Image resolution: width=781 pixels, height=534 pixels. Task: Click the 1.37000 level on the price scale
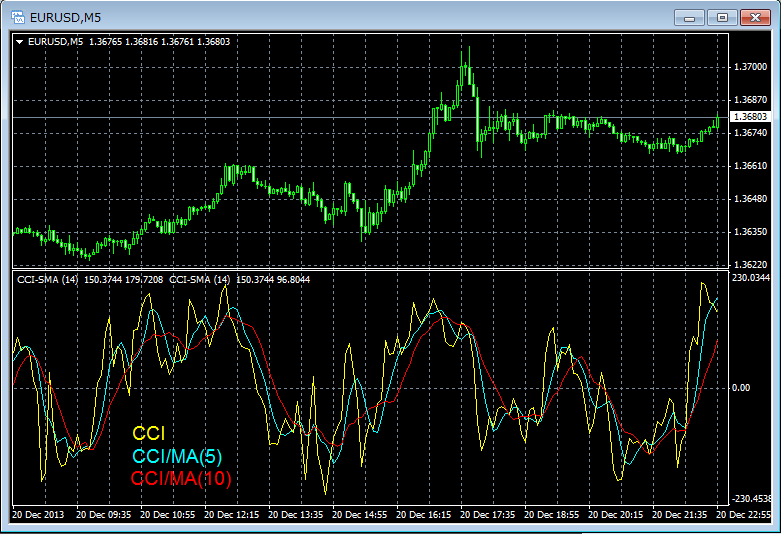coord(749,67)
